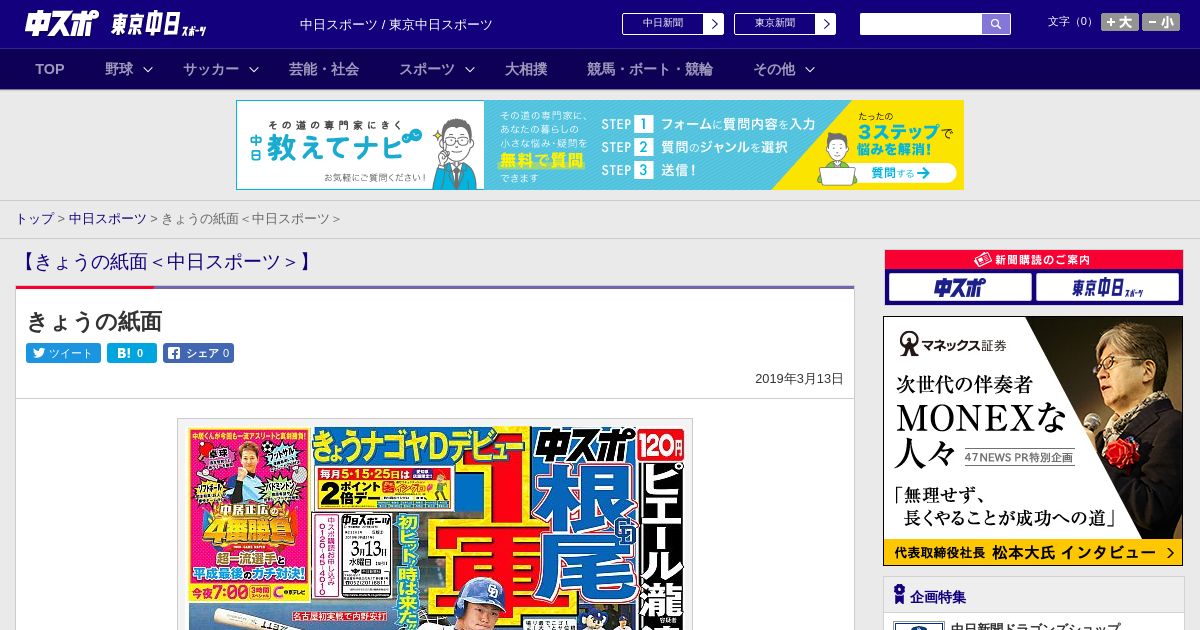The image size is (1200, 630).
Task: Click arrow next to 東京新聞
Action: (x=826, y=24)
